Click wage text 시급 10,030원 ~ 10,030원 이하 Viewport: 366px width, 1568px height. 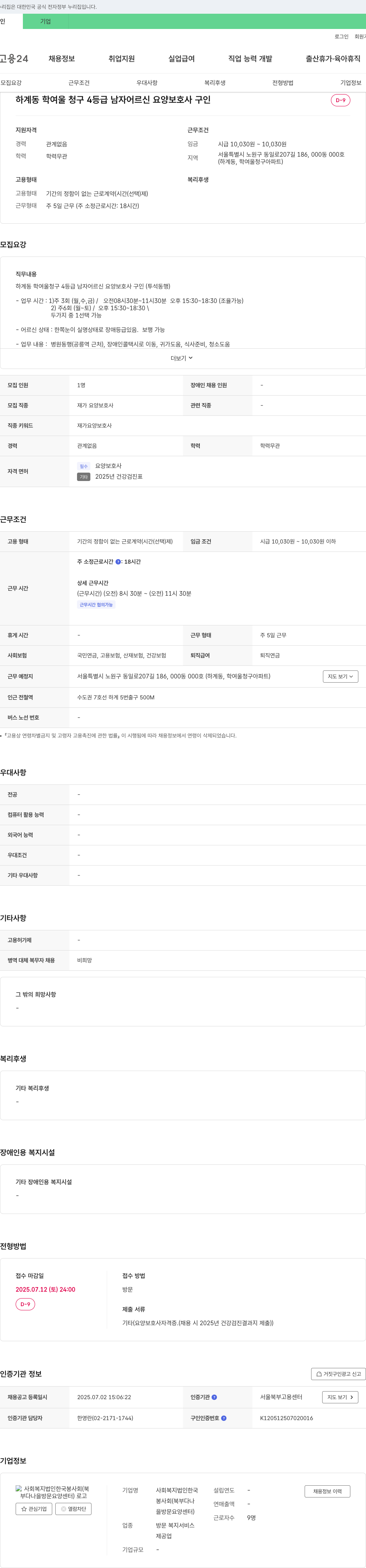tap(298, 541)
